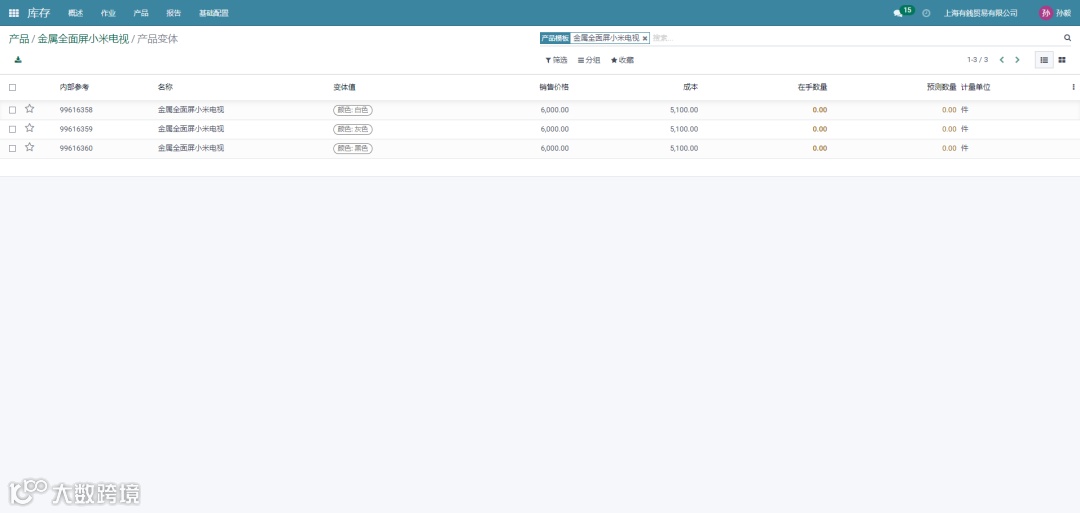Switch to list view
Viewport: 1080px width, 513px height.
1044,60
